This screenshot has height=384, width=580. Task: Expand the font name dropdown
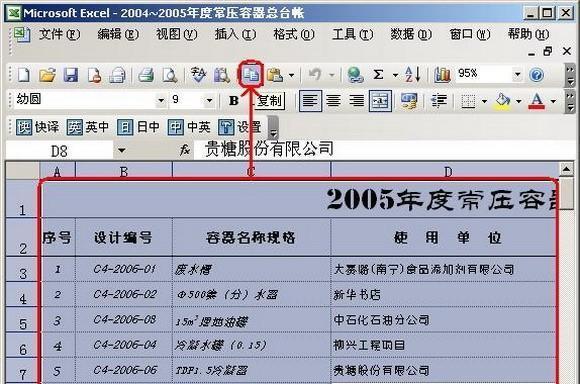pos(161,100)
